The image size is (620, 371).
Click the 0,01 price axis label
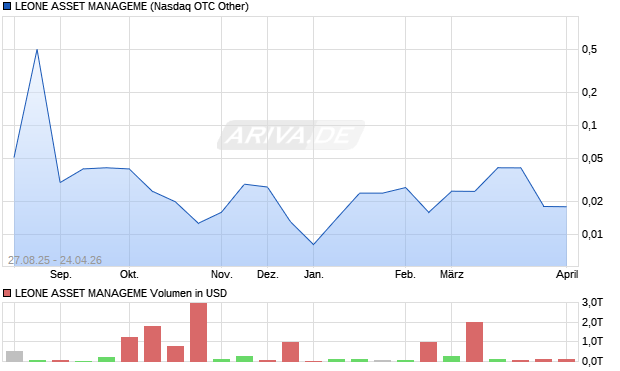592,235
